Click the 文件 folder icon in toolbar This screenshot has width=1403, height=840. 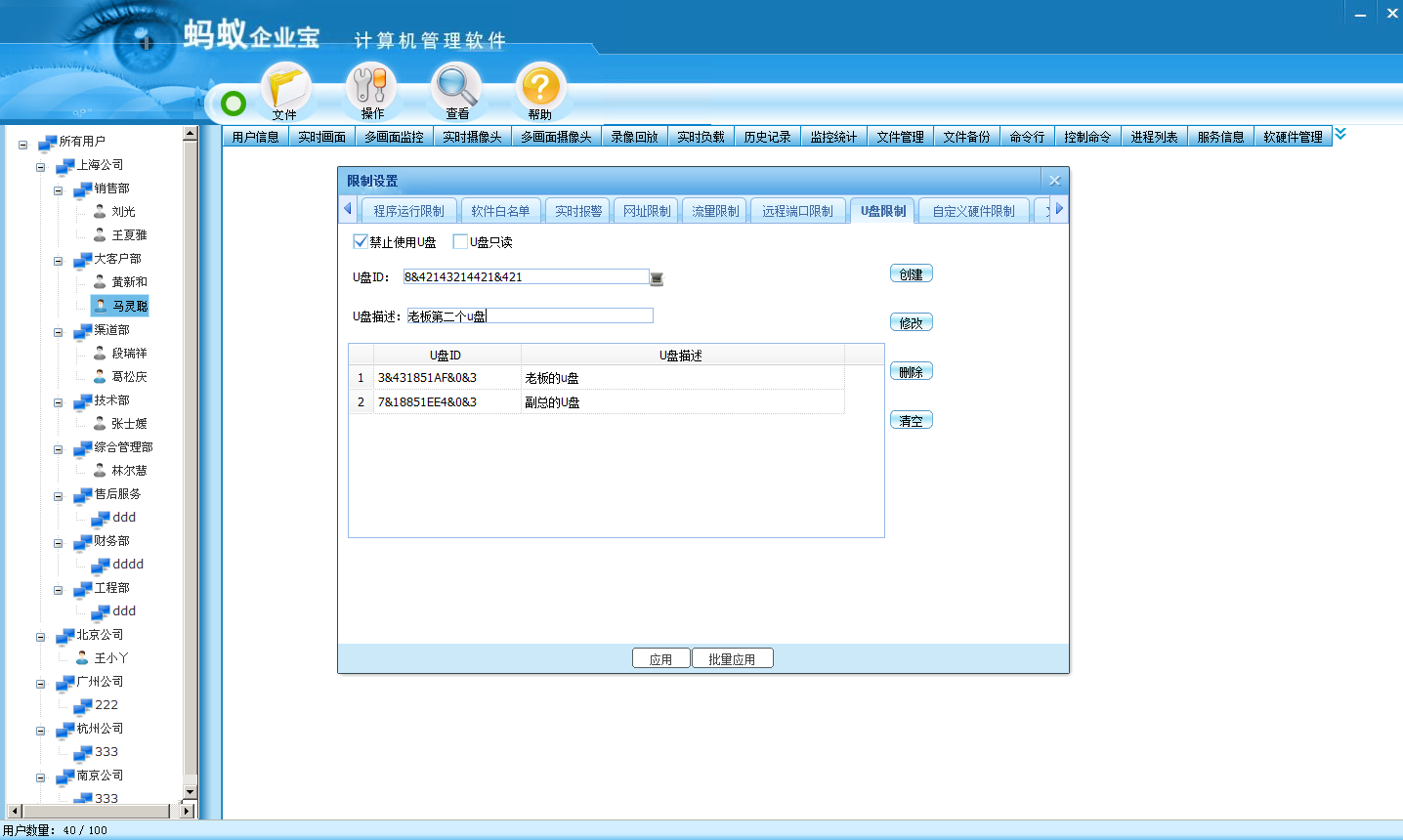click(285, 88)
